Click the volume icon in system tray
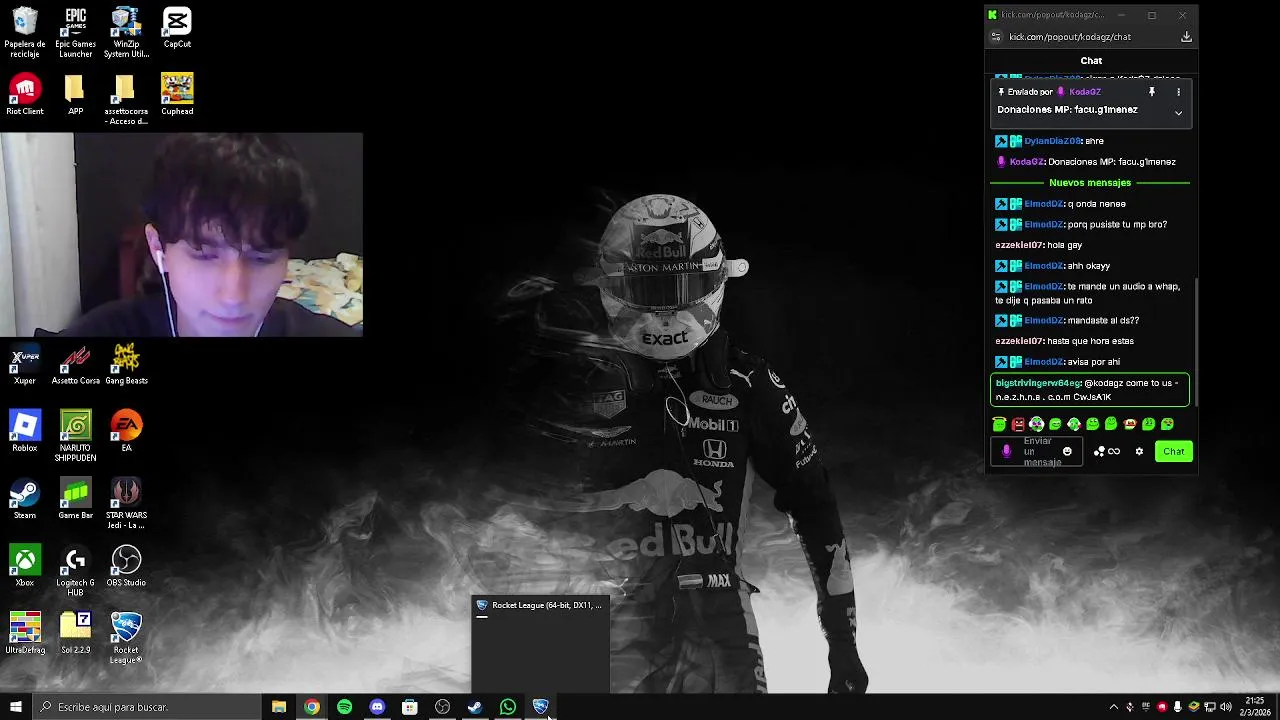 pyautogui.click(x=1226, y=707)
